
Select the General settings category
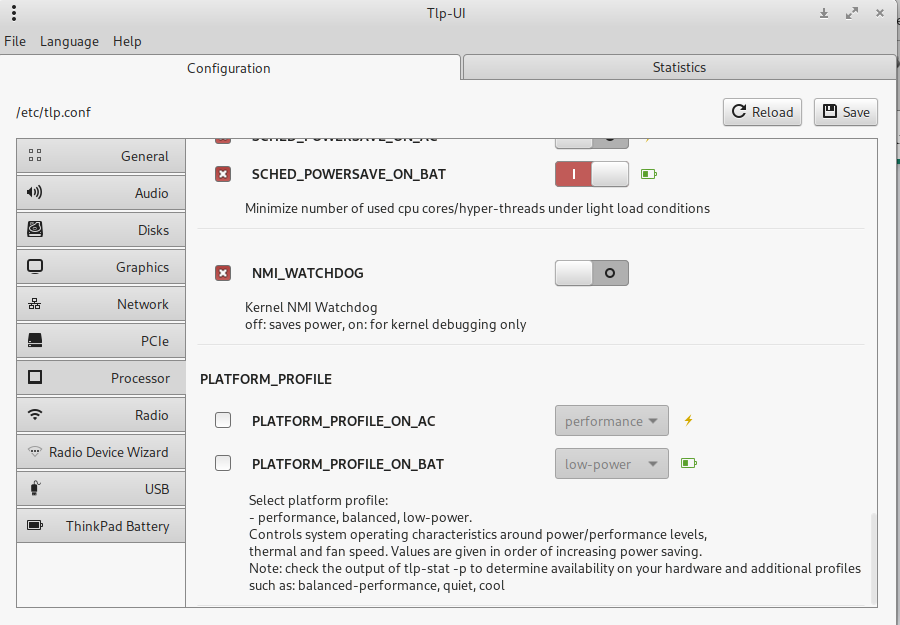click(x=101, y=156)
